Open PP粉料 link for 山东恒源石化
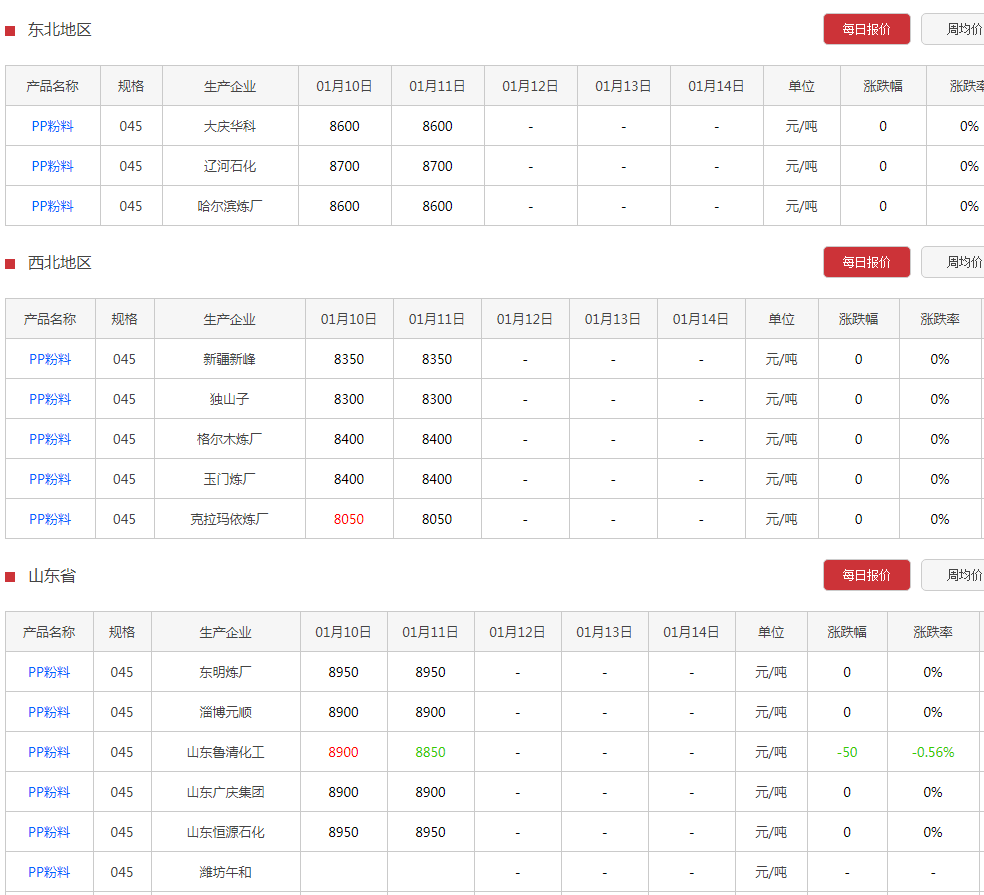This screenshot has width=984, height=895. [49, 832]
